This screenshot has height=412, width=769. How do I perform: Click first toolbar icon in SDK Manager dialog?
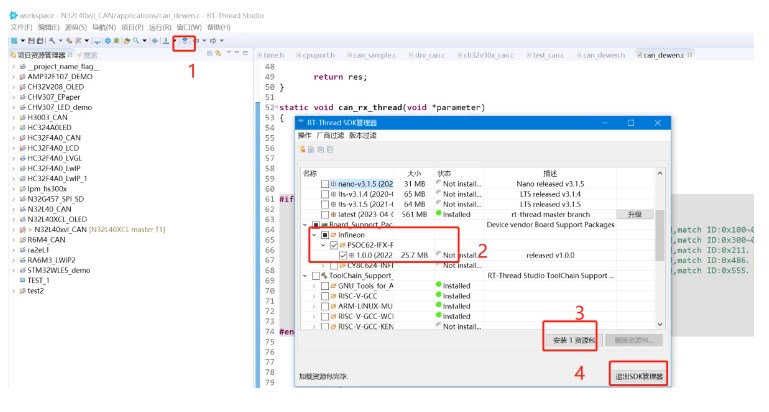(x=303, y=149)
